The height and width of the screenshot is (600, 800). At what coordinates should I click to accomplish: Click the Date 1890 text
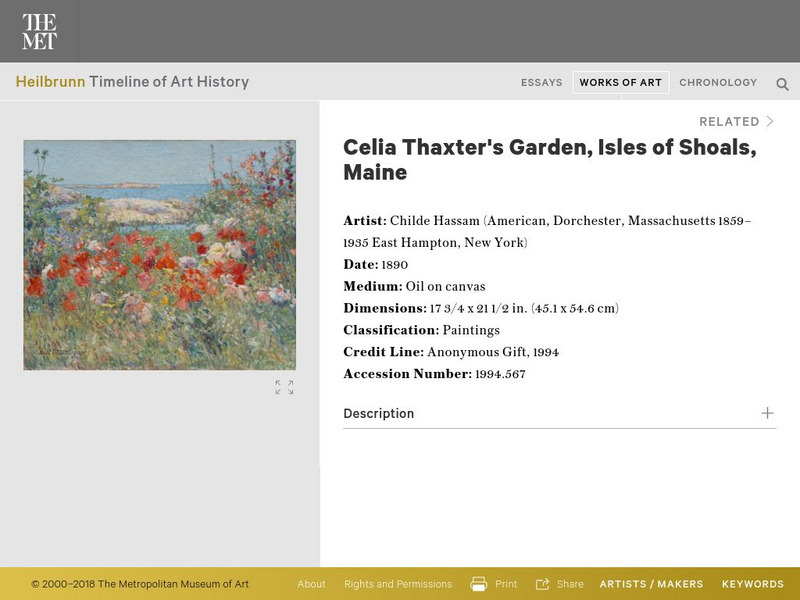pyautogui.click(x=376, y=264)
